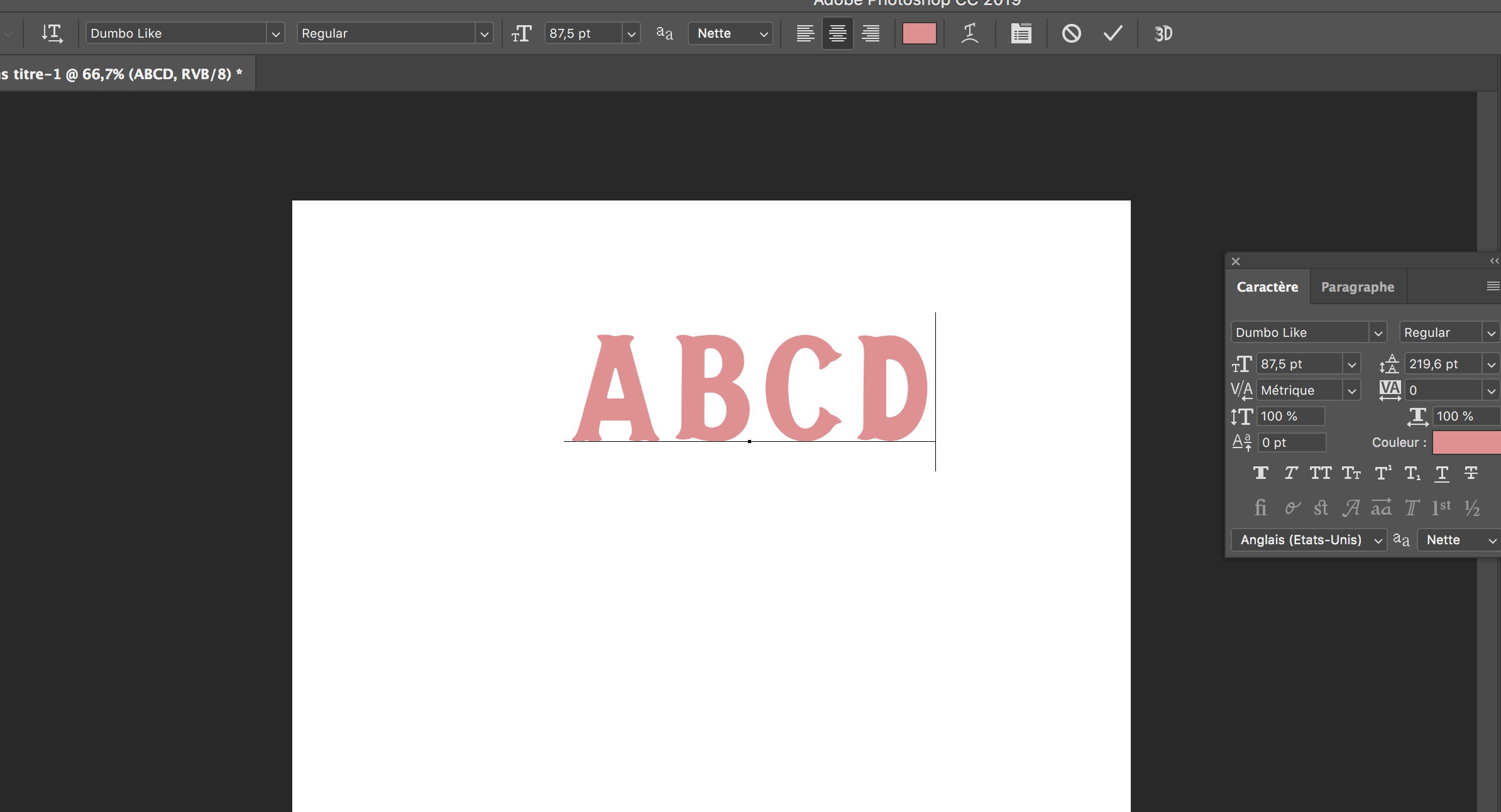Click the 3D icon in the options bar
The width and height of the screenshot is (1501, 812).
pos(1163,33)
